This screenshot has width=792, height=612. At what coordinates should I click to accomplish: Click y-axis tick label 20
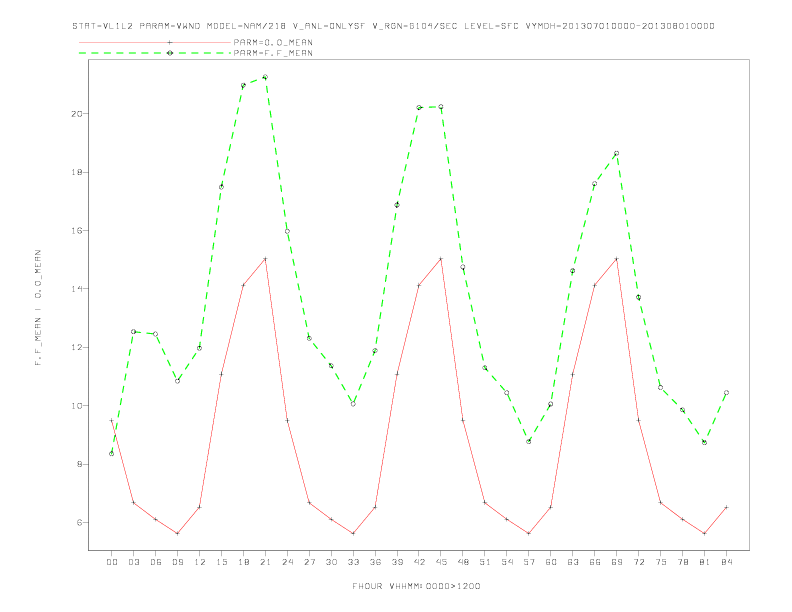(x=76, y=114)
